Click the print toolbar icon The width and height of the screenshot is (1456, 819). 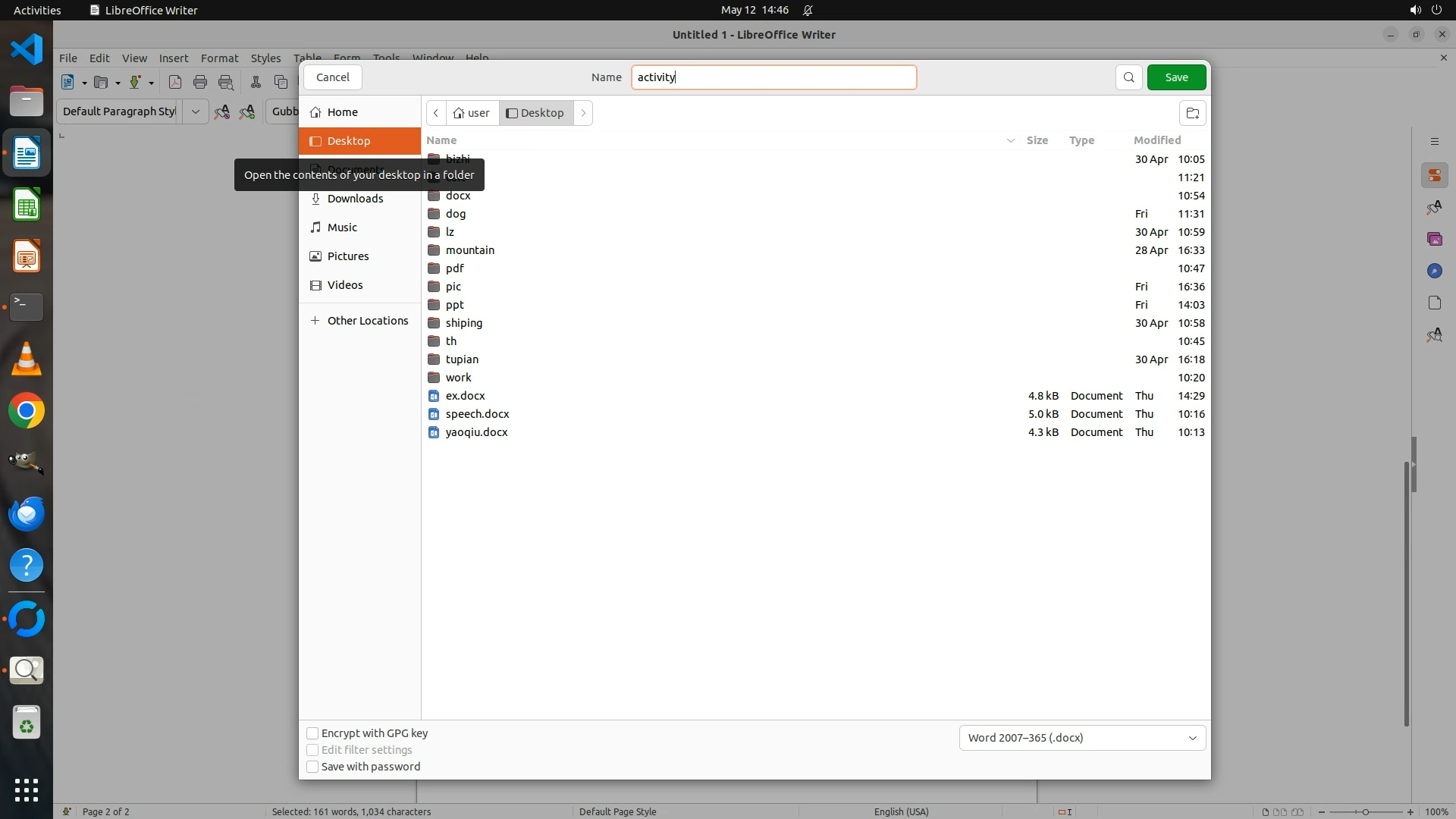coord(200,82)
